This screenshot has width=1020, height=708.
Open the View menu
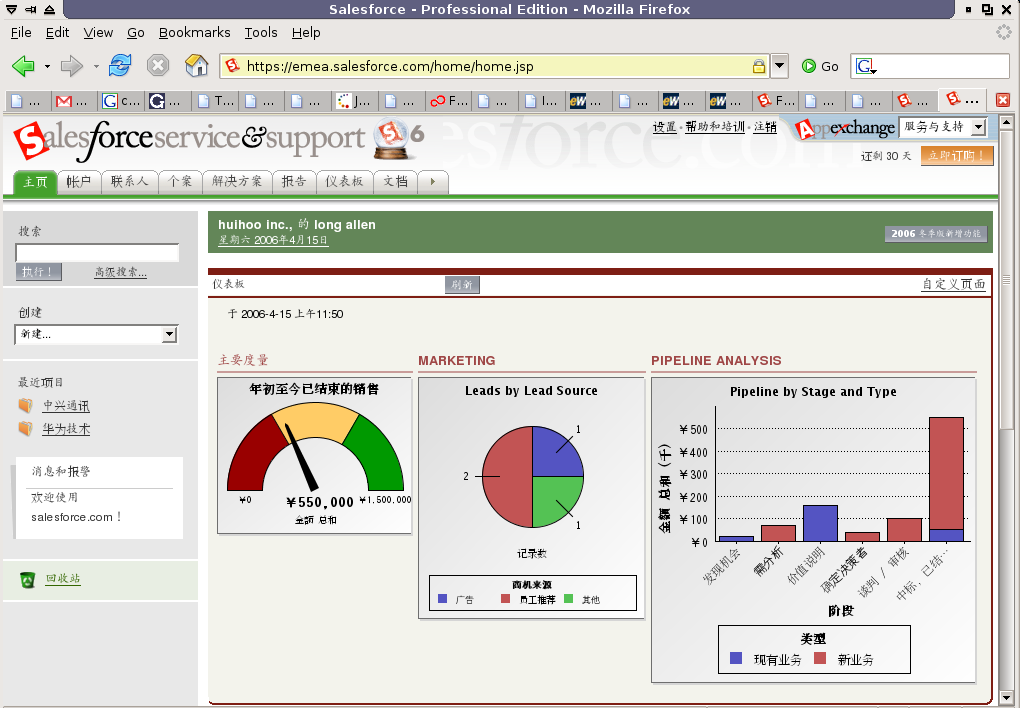tap(98, 33)
